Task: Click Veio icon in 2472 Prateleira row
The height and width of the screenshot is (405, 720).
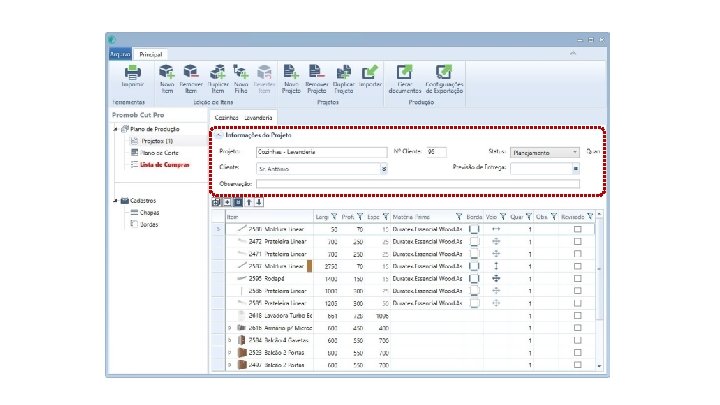Action: [x=496, y=241]
